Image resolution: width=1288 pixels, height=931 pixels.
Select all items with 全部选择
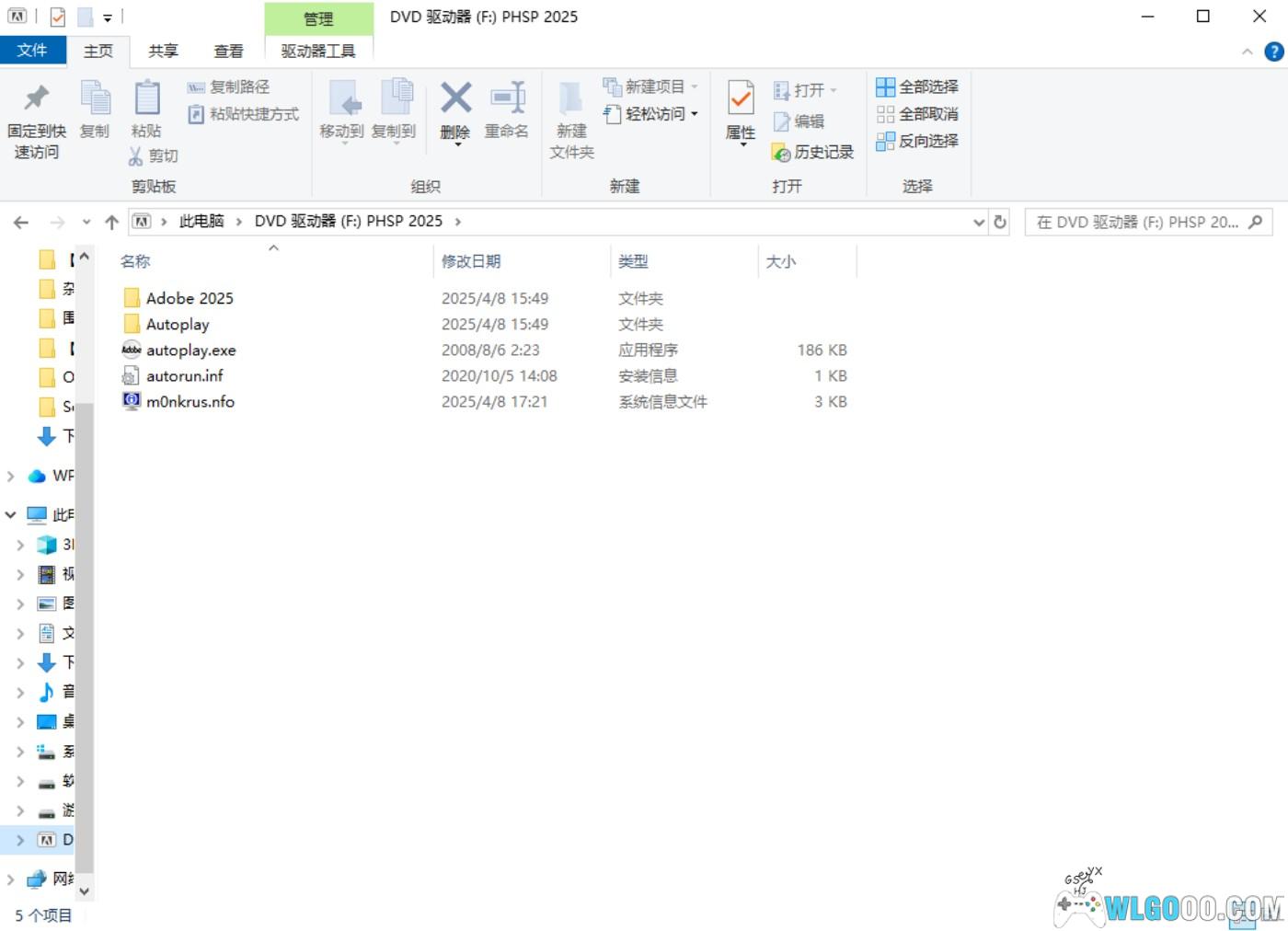click(917, 86)
